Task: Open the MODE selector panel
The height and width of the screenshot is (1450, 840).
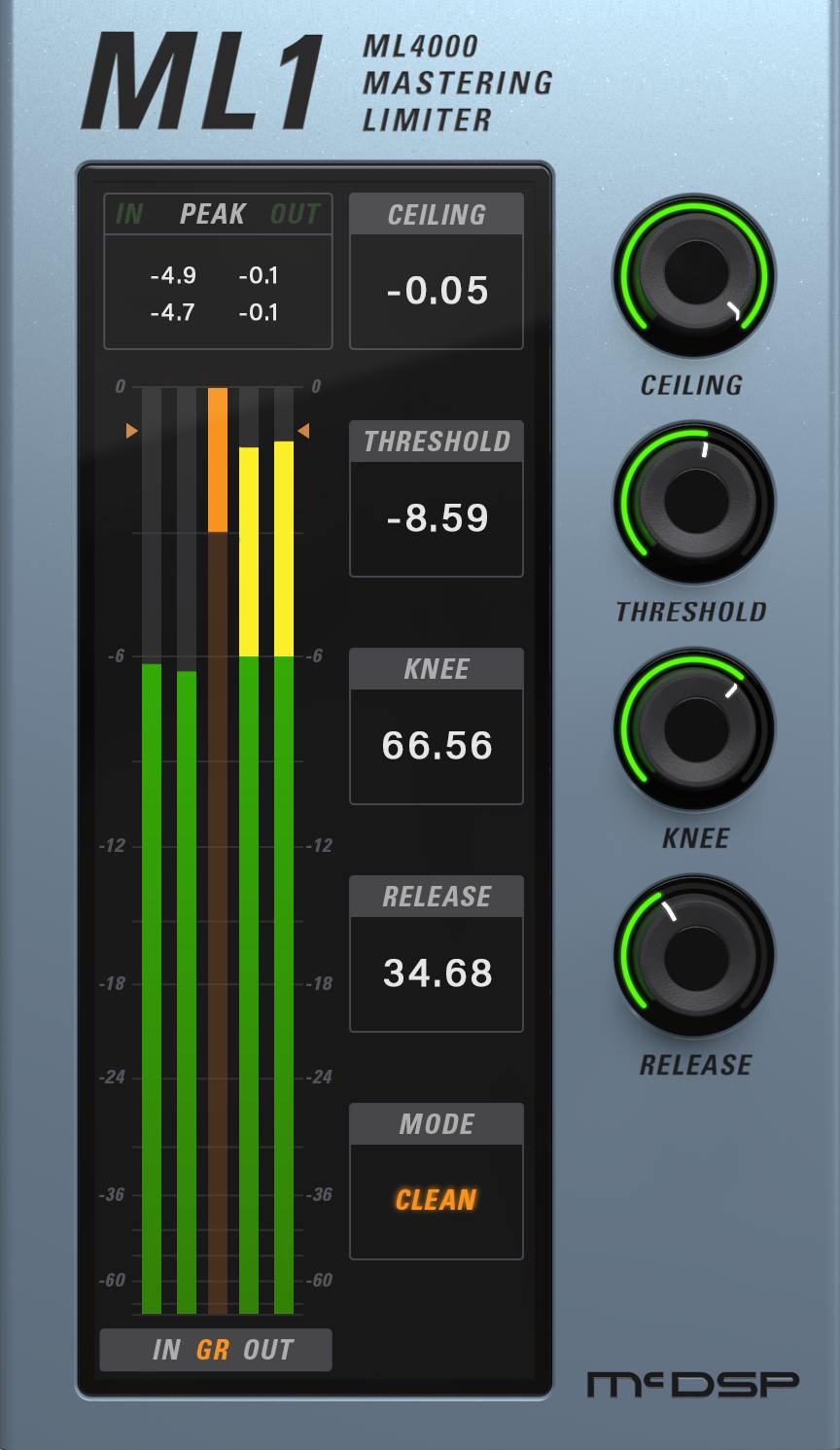Action: [436, 1123]
